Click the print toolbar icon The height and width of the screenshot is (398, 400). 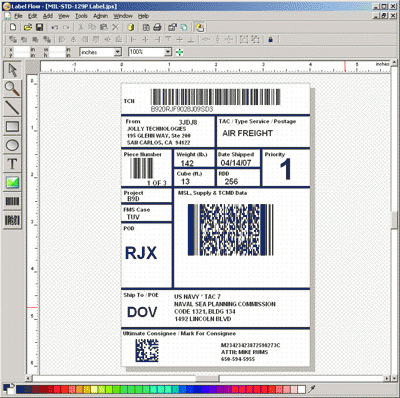[x=157, y=27]
